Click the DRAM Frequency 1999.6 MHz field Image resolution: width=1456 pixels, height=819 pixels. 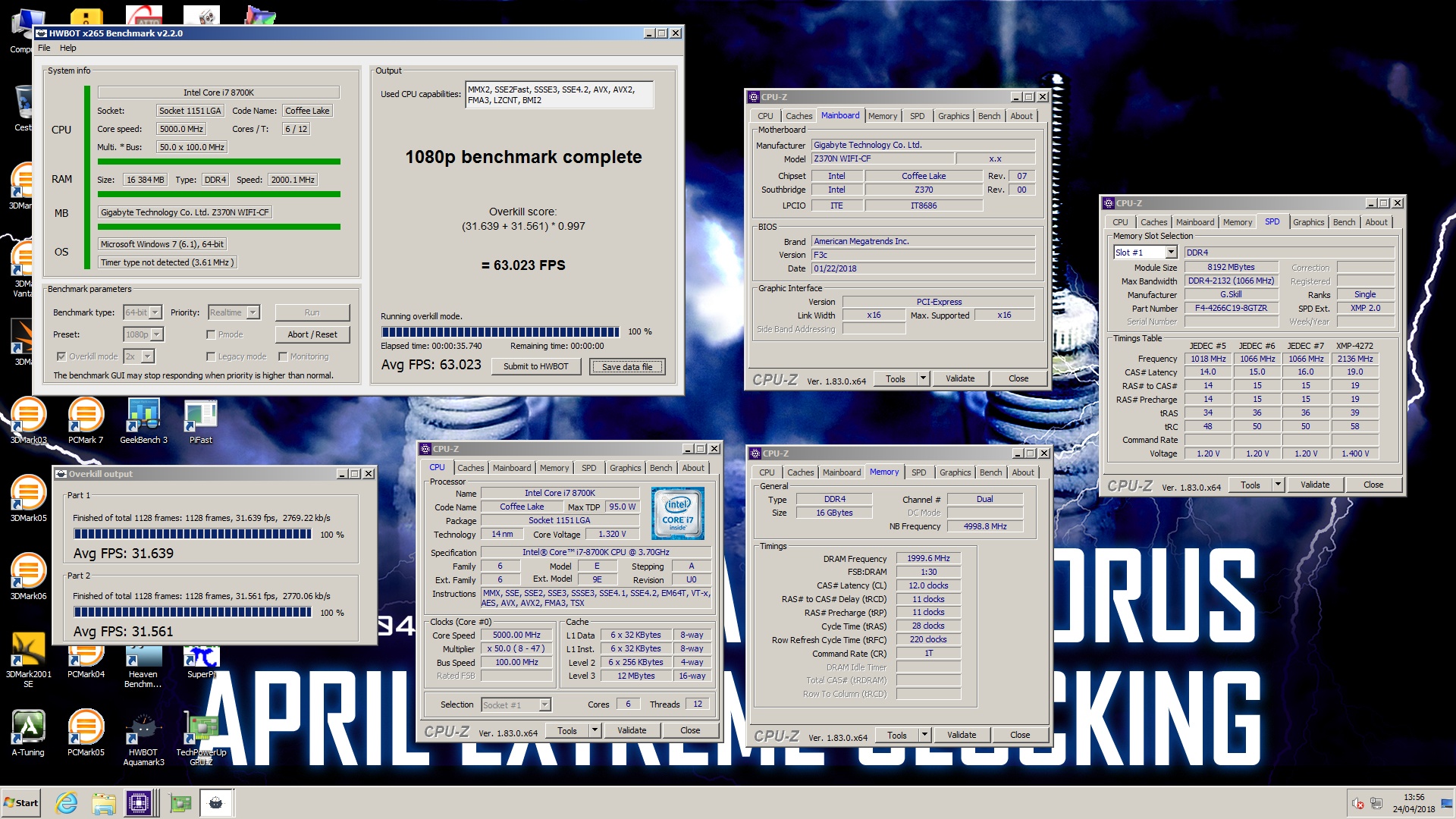tap(928, 558)
